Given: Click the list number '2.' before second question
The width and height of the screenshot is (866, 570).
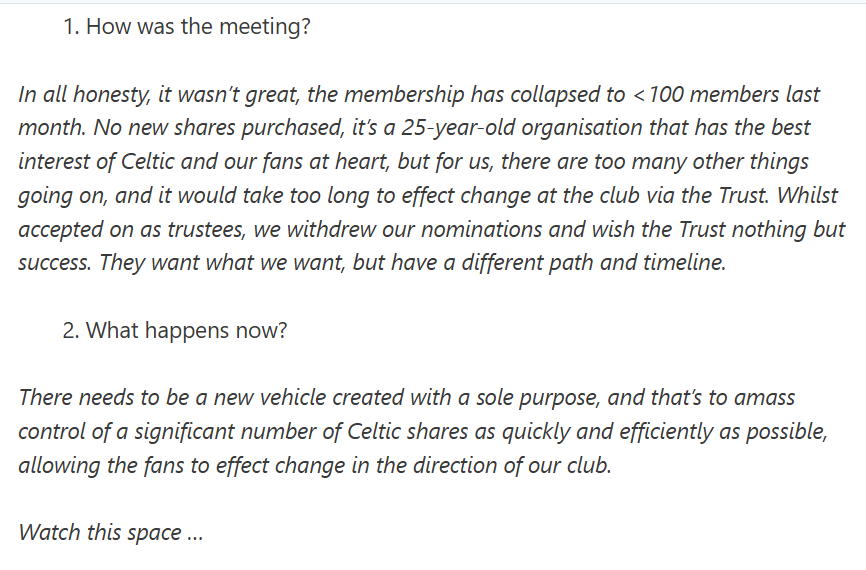Looking at the screenshot, I should coord(71,330).
